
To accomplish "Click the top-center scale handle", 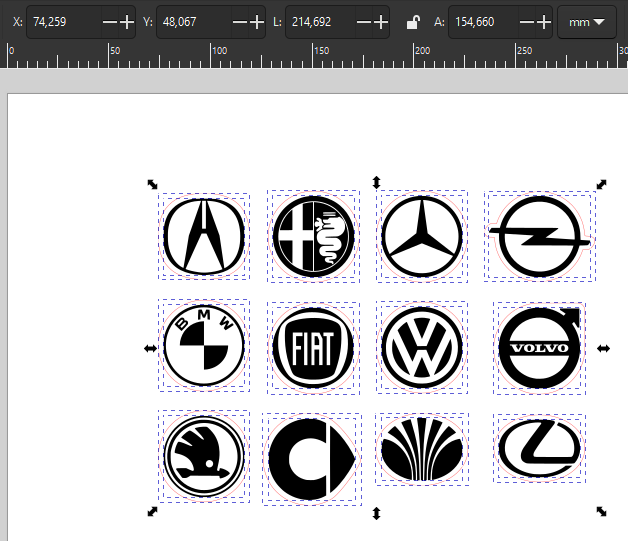I will tap(376, 182).
